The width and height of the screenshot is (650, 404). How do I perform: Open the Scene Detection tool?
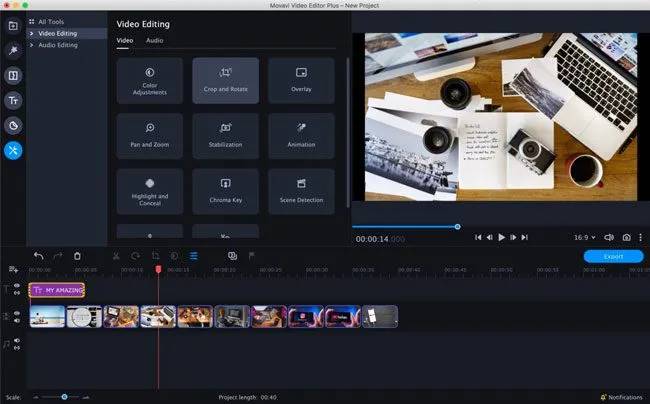pyautogui.click(x=301, y=191)
